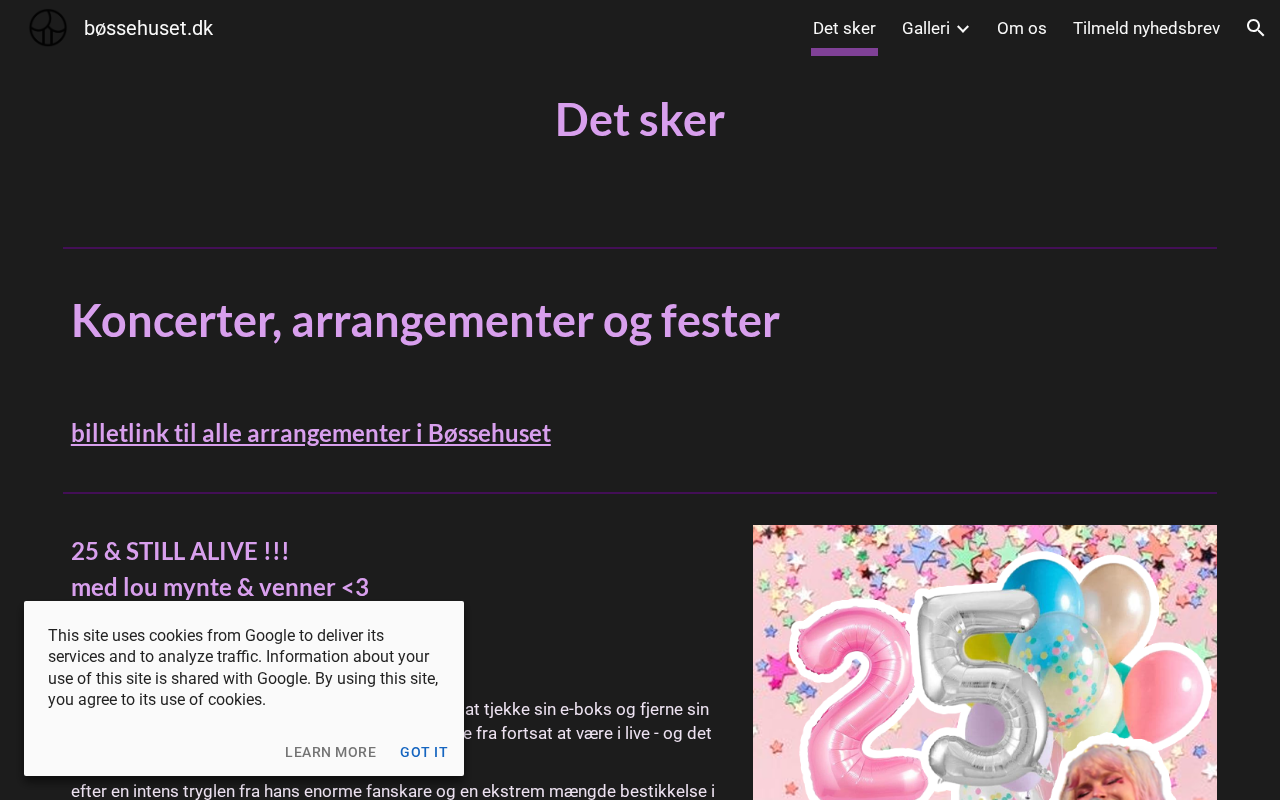
Task: Go to the Om os page
Action: pos(1022,28)
